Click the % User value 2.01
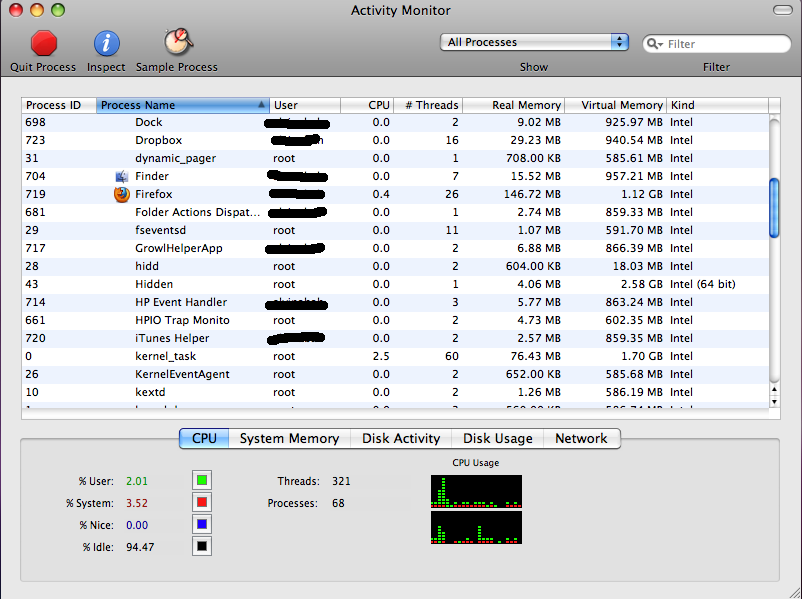Screen dimensions: 802x599 (x=137, y=481)
